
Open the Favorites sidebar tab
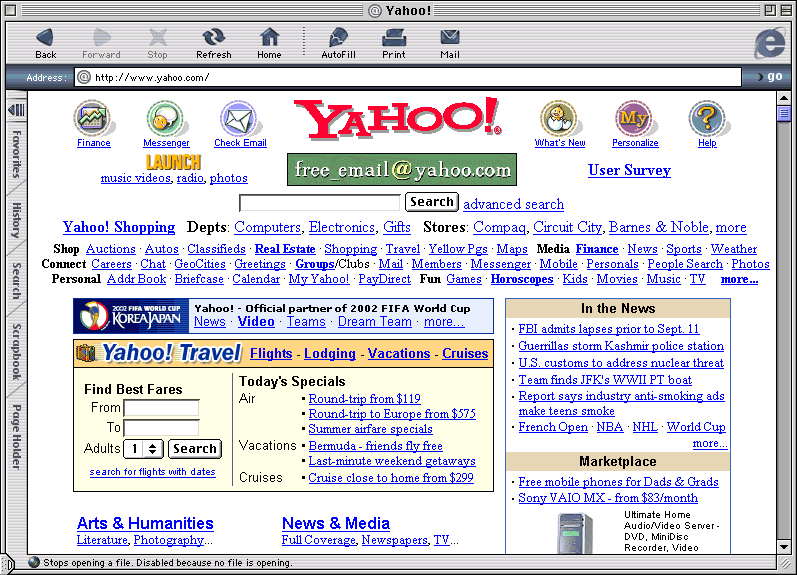pos(16,153)
